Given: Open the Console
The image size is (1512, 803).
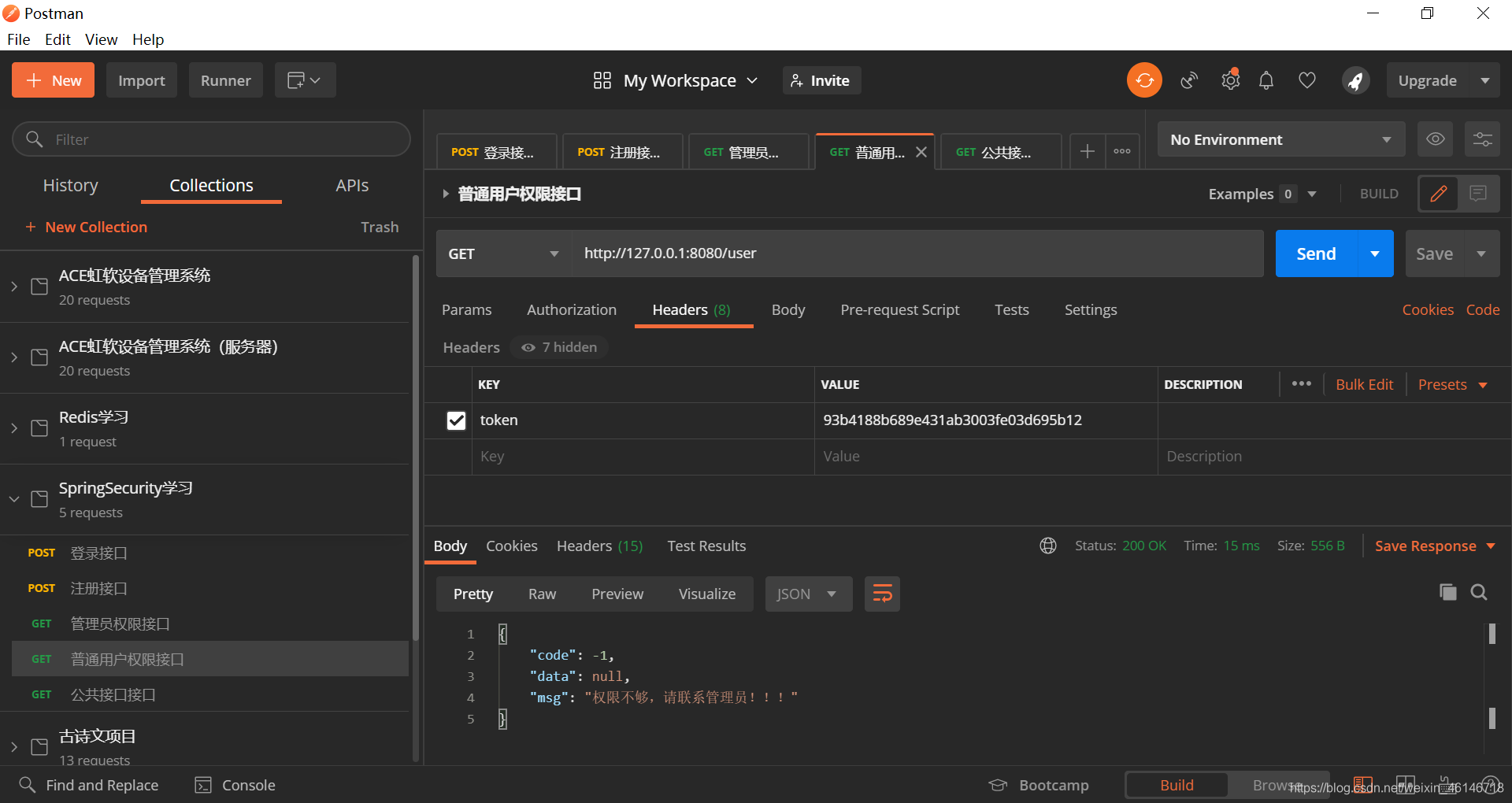Looking at the screenshot, I should point(235,785).
